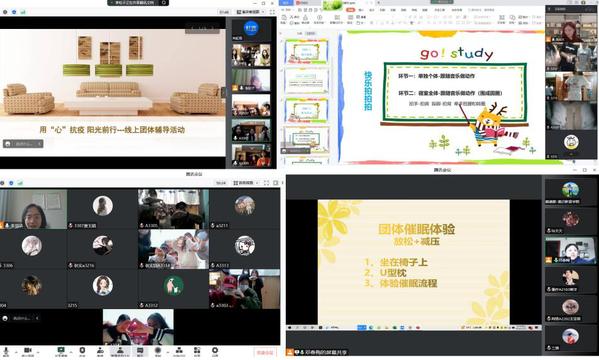Click the microphone mute icon in meeting toolbar
599x360 pixels.
[5, 351]
